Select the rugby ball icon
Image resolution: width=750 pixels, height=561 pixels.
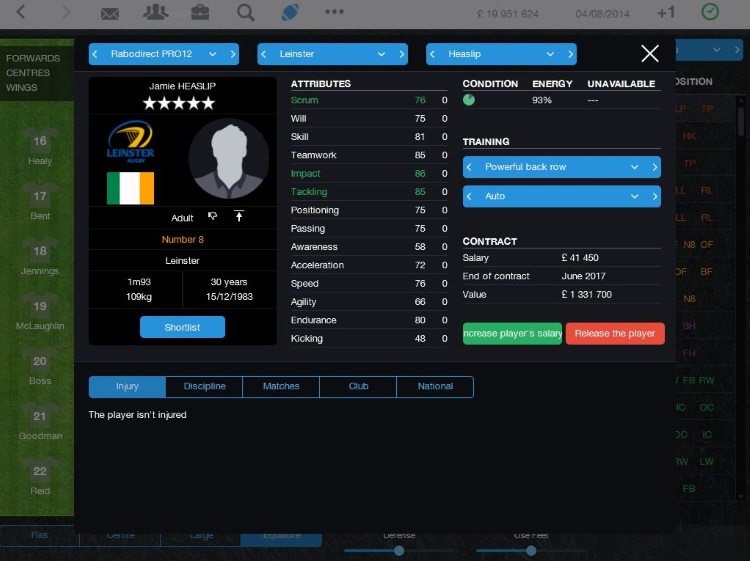click(290, 12)
